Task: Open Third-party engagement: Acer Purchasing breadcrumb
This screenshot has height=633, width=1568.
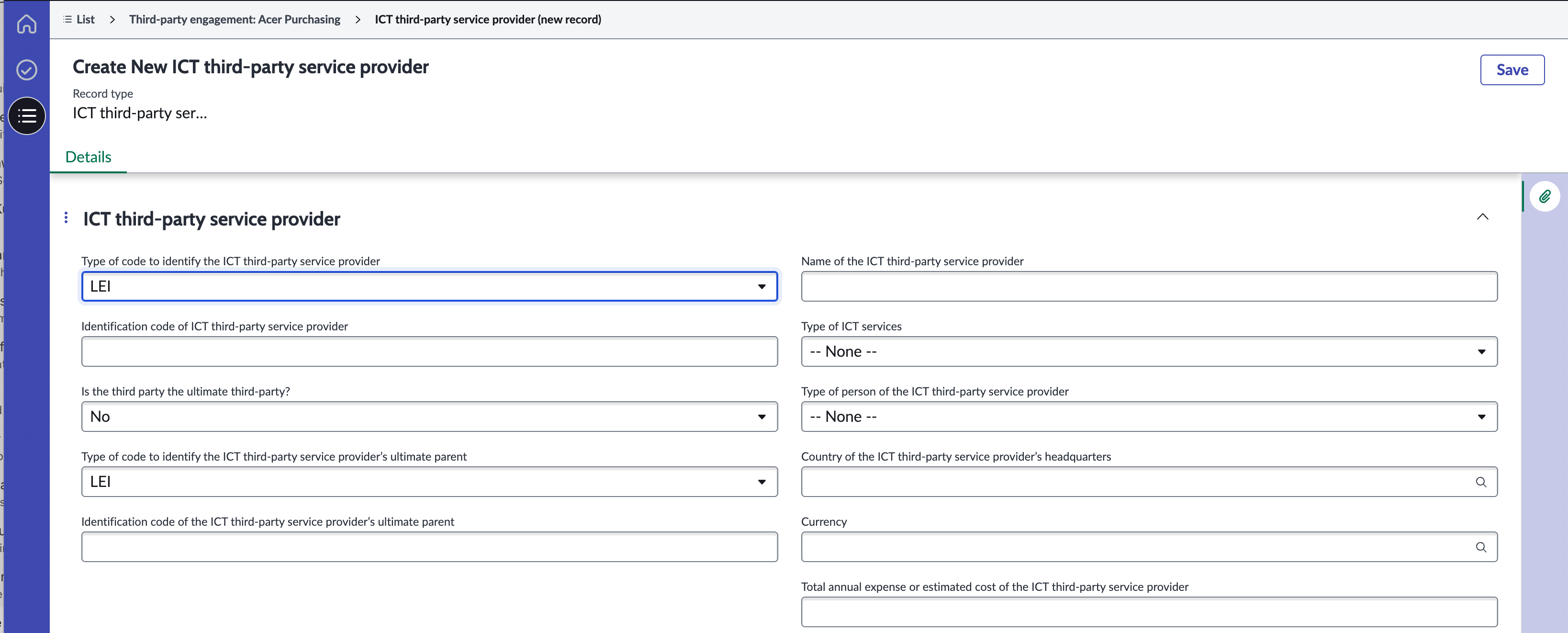Action: click(x=235, y=20)
